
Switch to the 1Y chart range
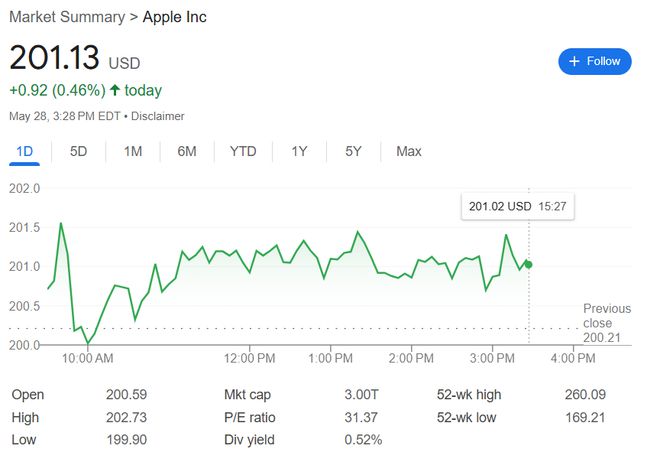click(x=299, y=151)
